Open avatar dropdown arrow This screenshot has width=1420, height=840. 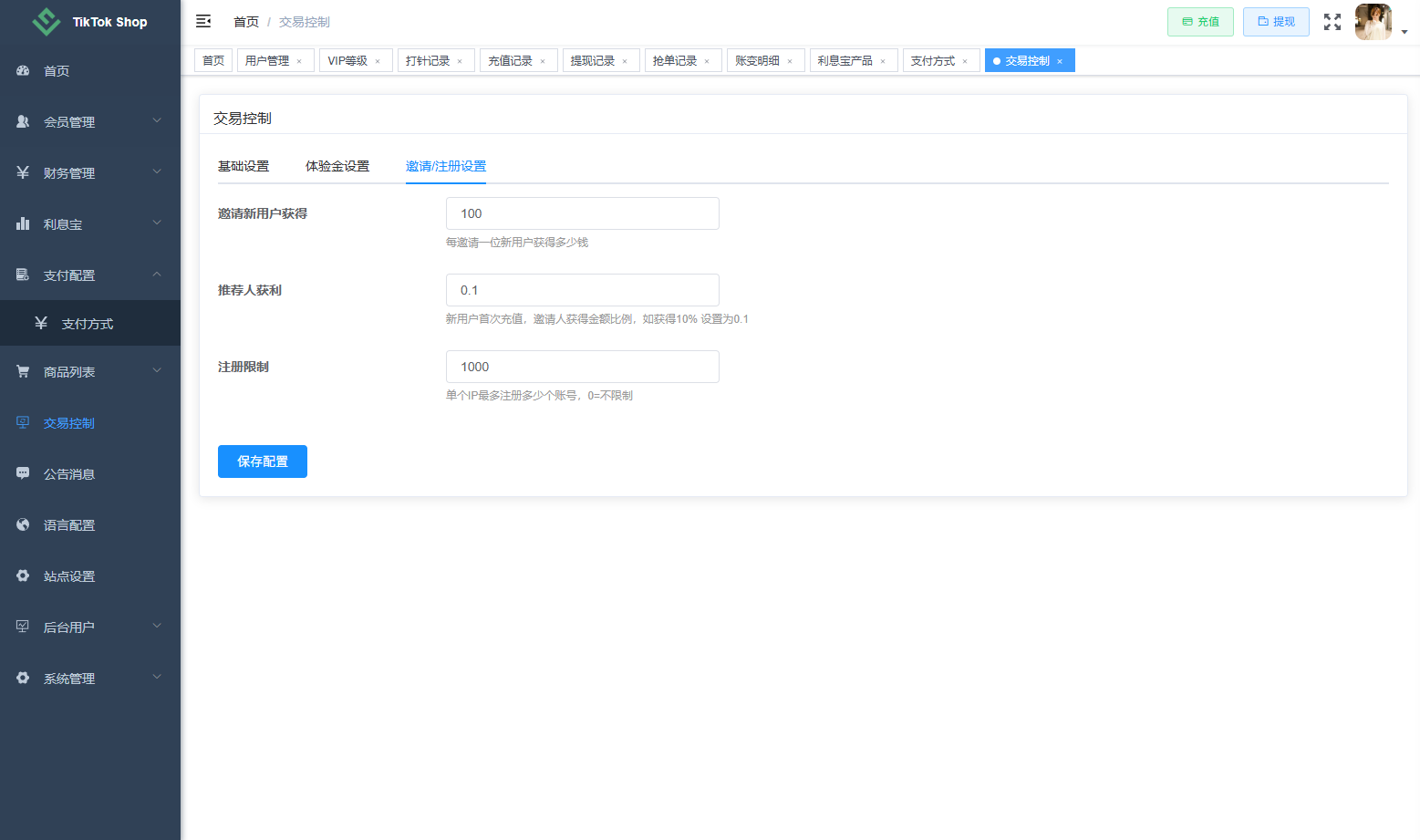click(1404, 32)
